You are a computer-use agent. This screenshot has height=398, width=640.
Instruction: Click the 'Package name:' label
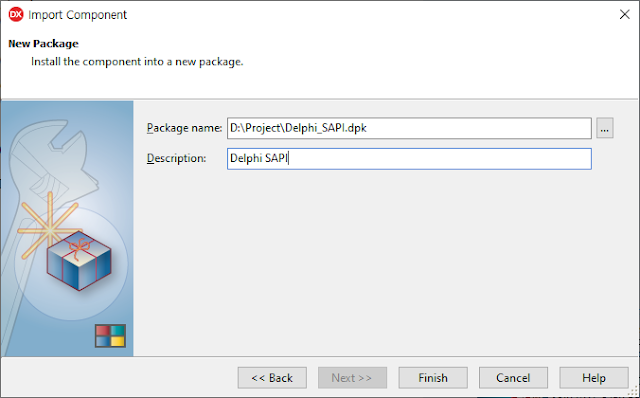pos(184,128)
